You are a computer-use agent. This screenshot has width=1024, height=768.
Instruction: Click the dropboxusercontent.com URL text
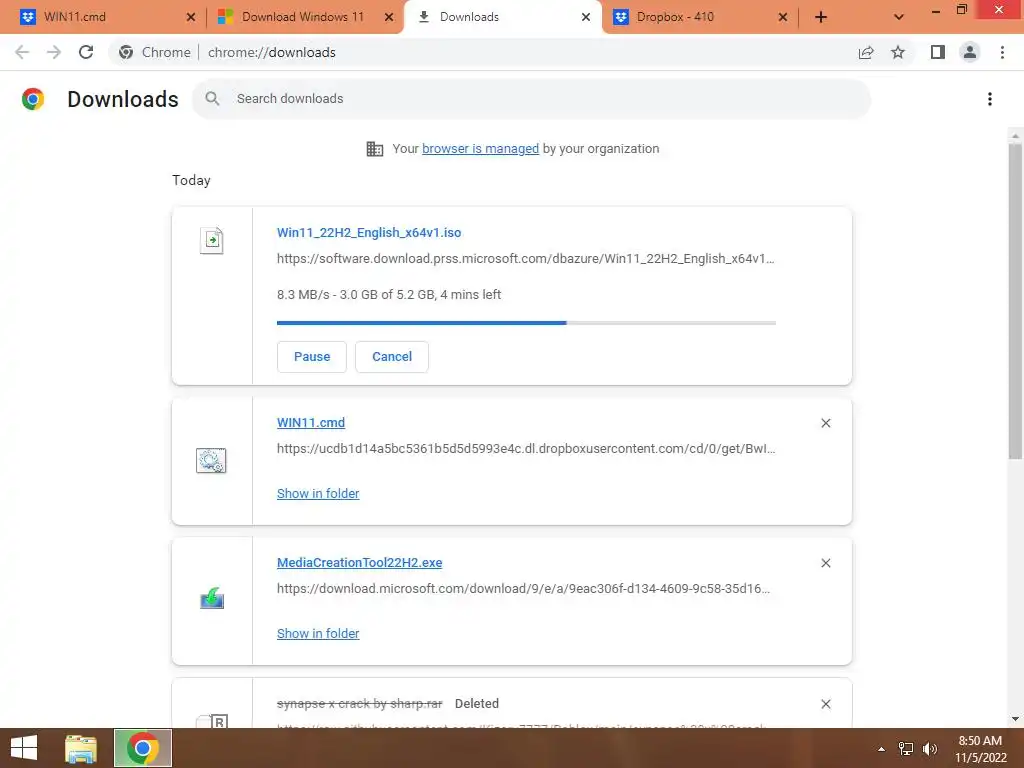pyautogui.click(x=526, y=449)
